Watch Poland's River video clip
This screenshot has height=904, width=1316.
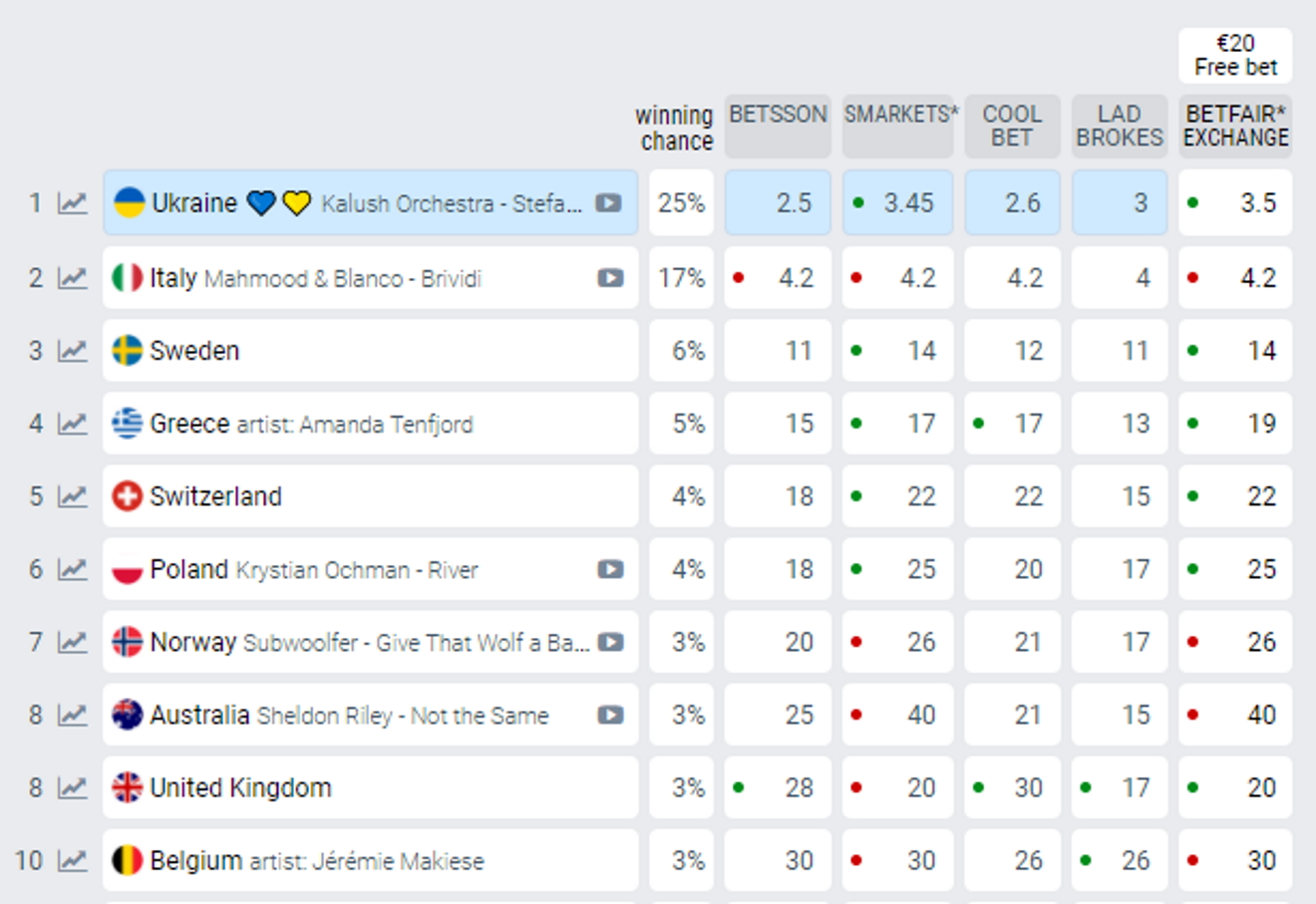tap(610, 569)
